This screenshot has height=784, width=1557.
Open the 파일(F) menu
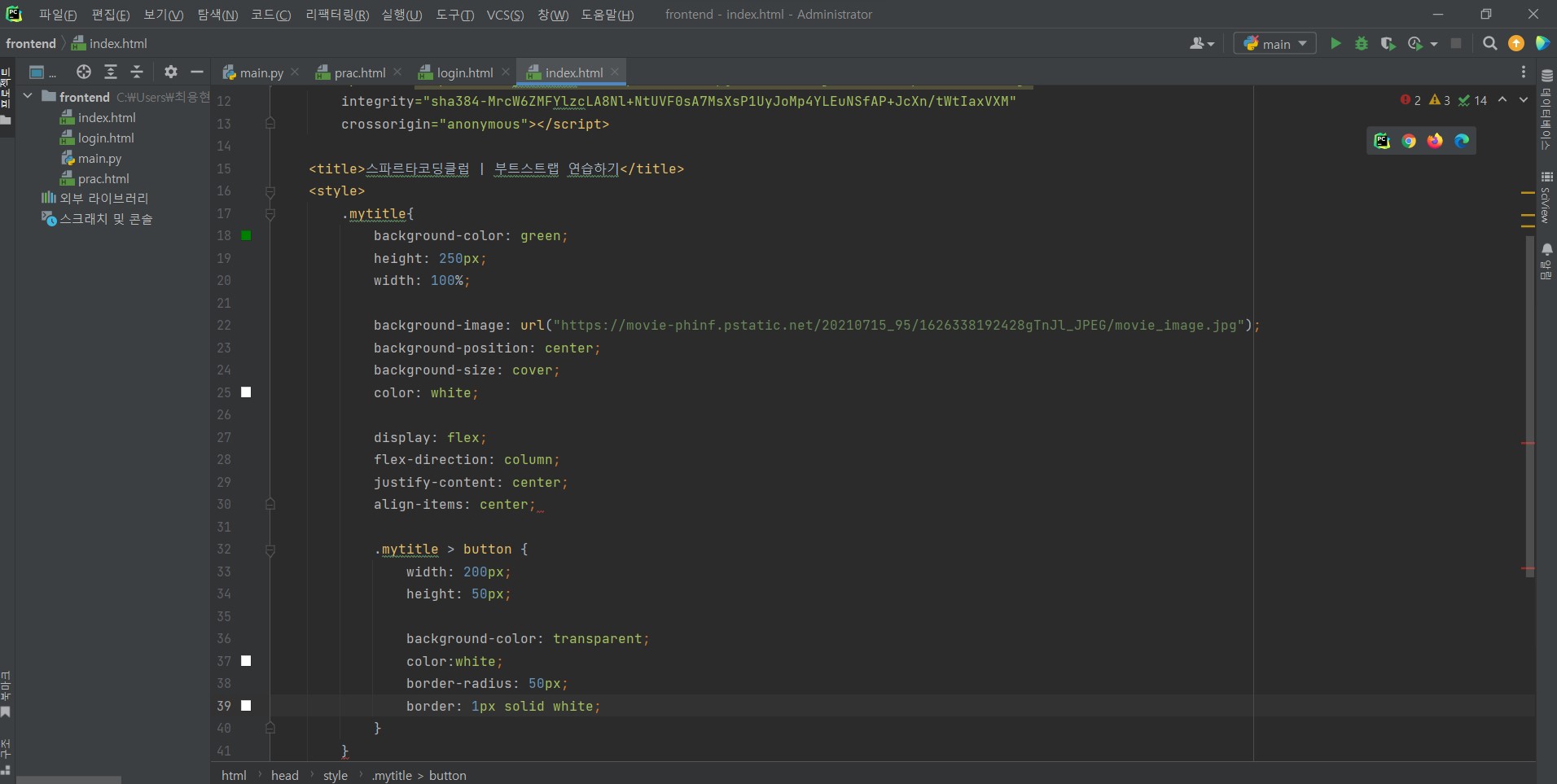tap(58, 15)
